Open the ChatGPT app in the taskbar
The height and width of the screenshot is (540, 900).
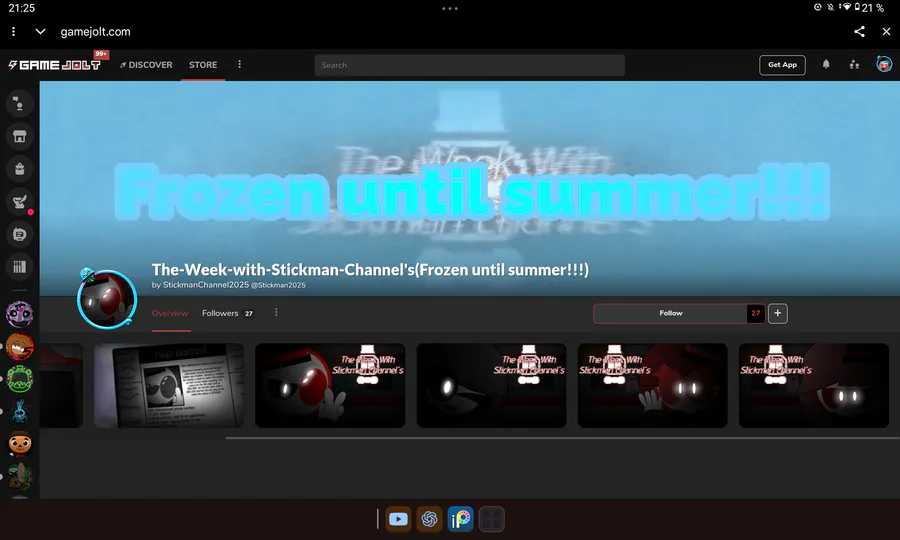tap(429, 519)
